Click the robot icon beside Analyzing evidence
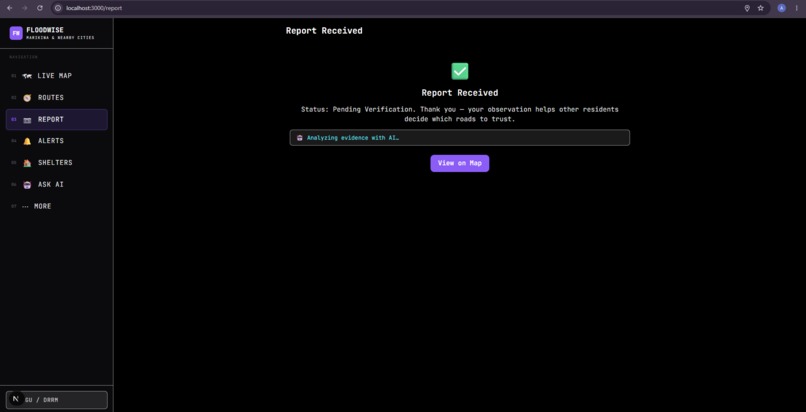 pos(300,138)
